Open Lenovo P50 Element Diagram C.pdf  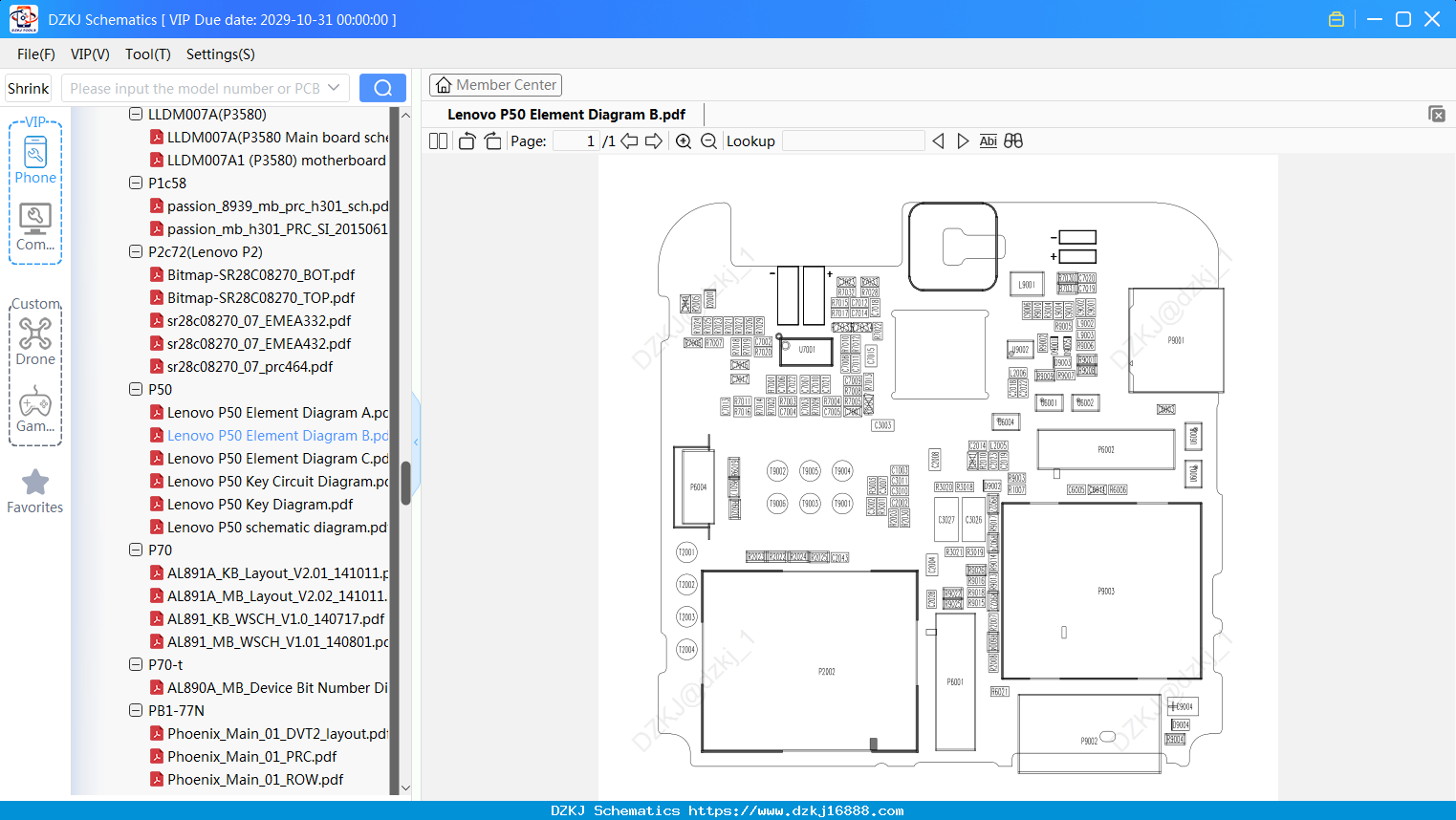(x=277, y=459)
